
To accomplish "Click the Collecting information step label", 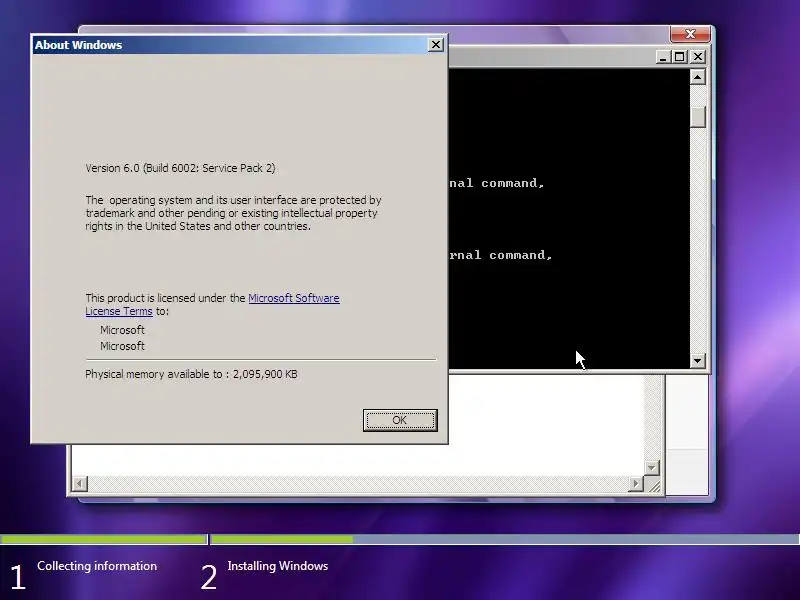I will coord(97,566).
